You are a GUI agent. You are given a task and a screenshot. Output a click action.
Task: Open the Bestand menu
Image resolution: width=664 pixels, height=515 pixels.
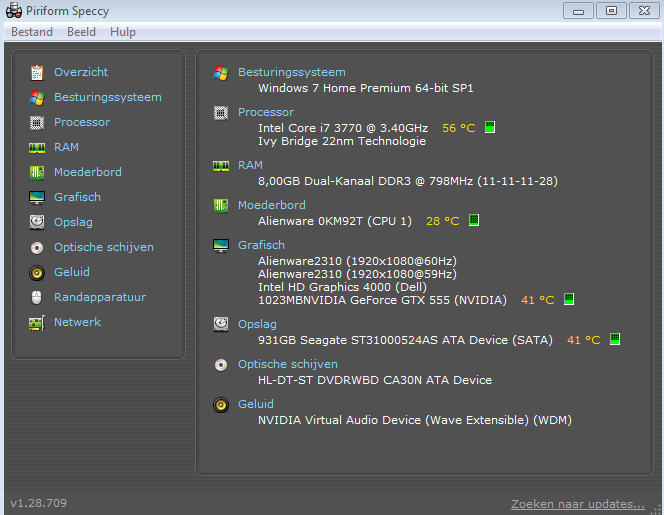(x=32, y=32)
